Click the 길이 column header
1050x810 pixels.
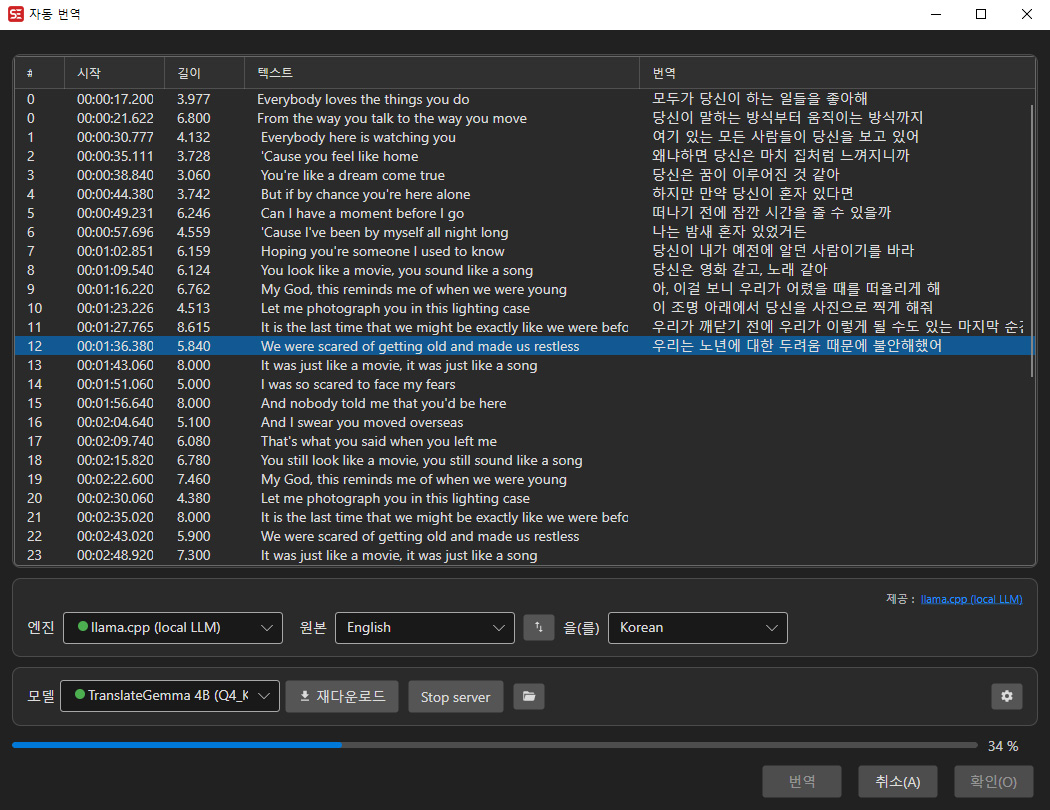pos(204,73)
